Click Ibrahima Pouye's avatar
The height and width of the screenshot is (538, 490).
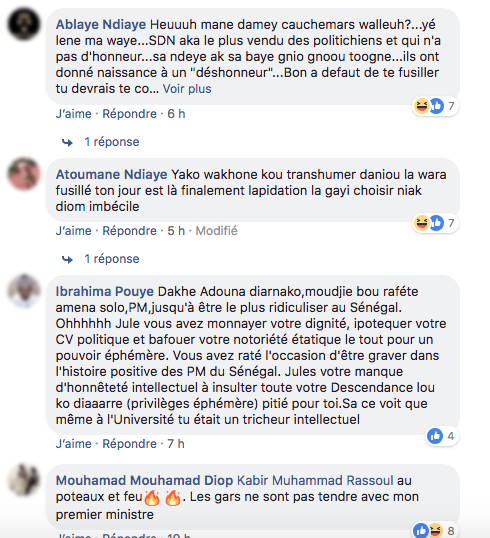[24, 291]
